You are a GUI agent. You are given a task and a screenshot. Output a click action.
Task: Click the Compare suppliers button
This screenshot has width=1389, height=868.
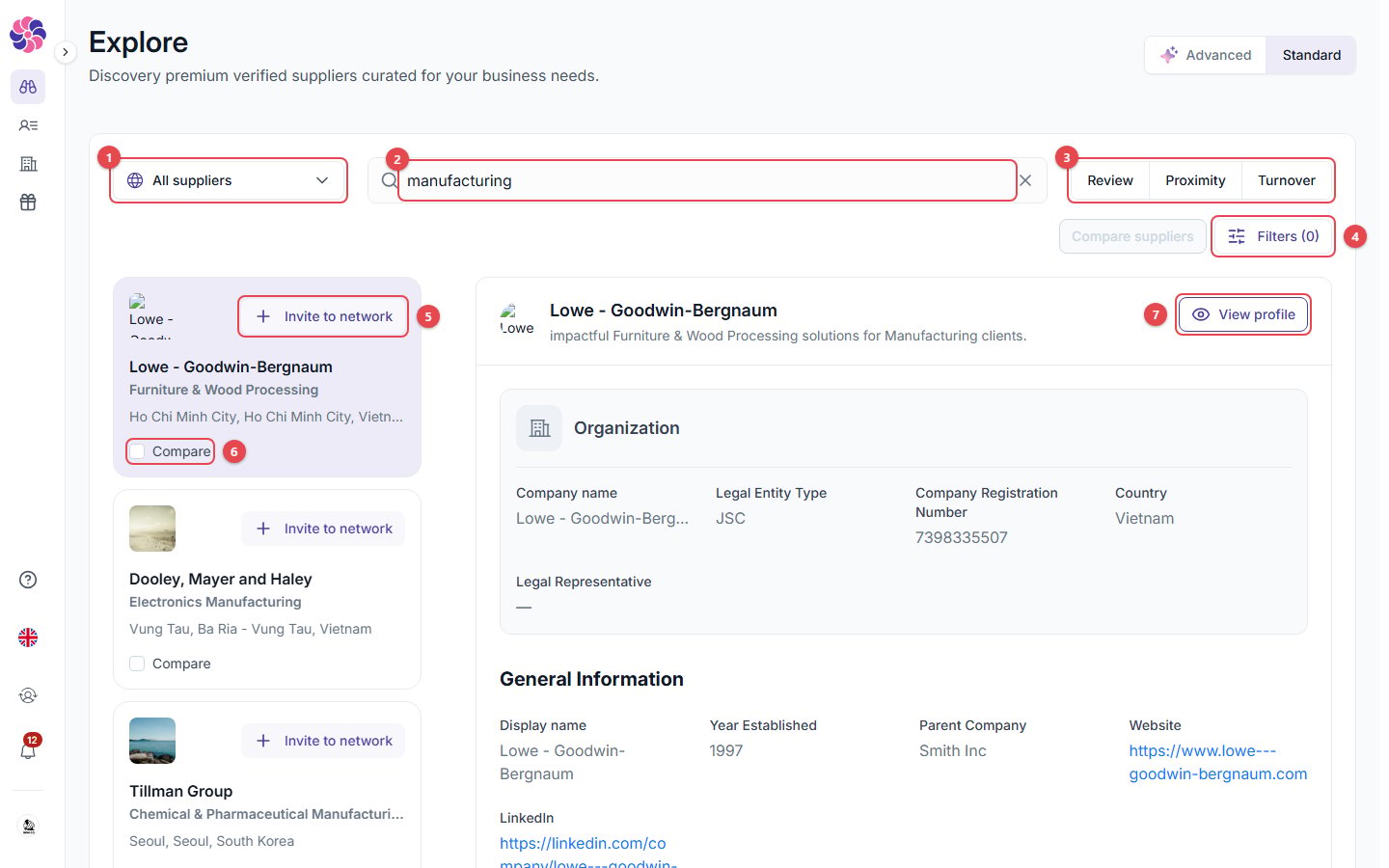[x=1132, y=236]
